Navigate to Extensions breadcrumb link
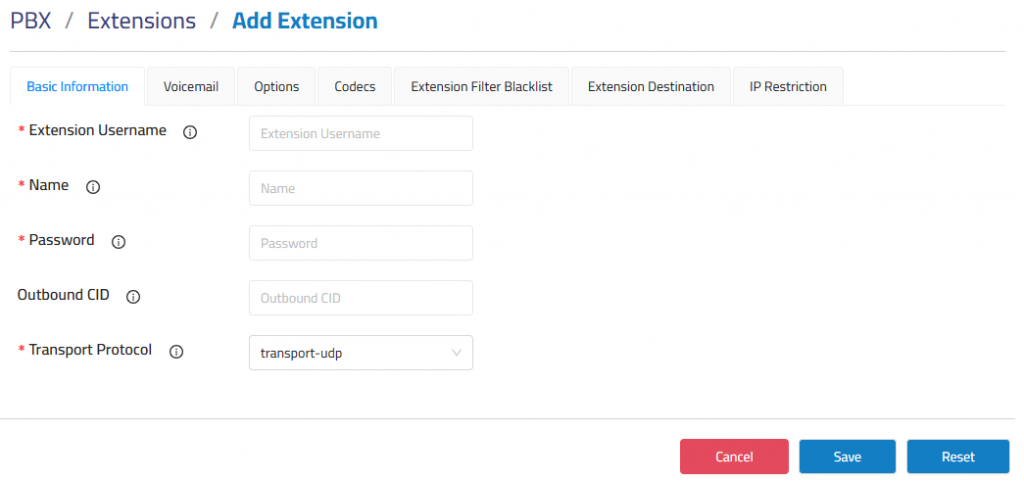Image resolution: width=1024 pixels, height=482 pixels. pyautogui.click(x=142, y=21)
